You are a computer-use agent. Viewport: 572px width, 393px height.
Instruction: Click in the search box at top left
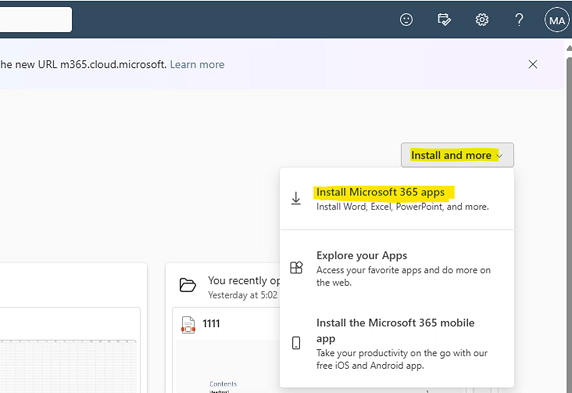36,19
